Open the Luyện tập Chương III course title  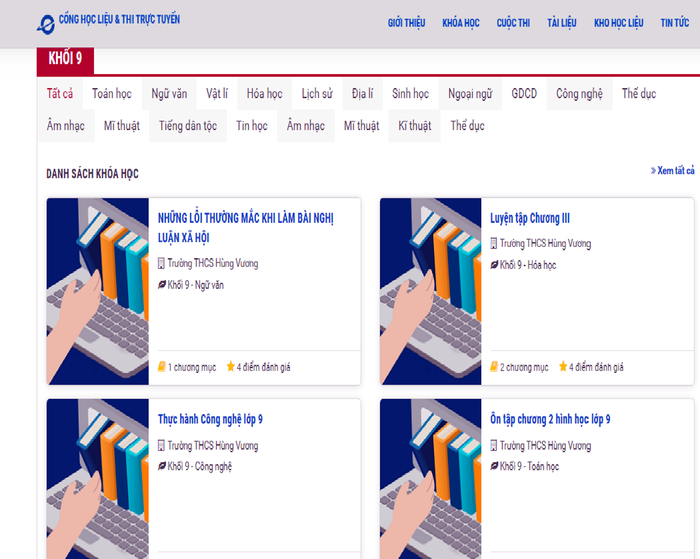coord(530,218)
